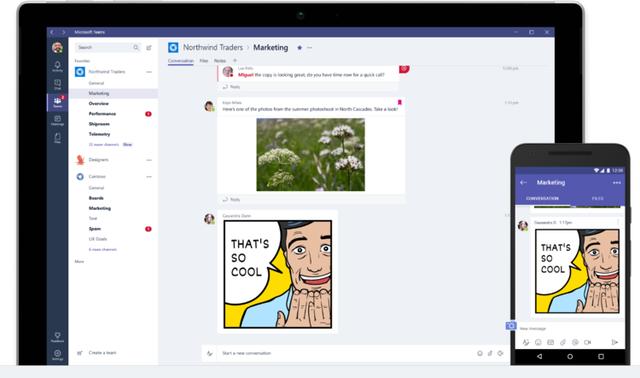Toggle the favorite star for Marketing channel
This screenshot has width=640, height=378.
pos(299,48)
